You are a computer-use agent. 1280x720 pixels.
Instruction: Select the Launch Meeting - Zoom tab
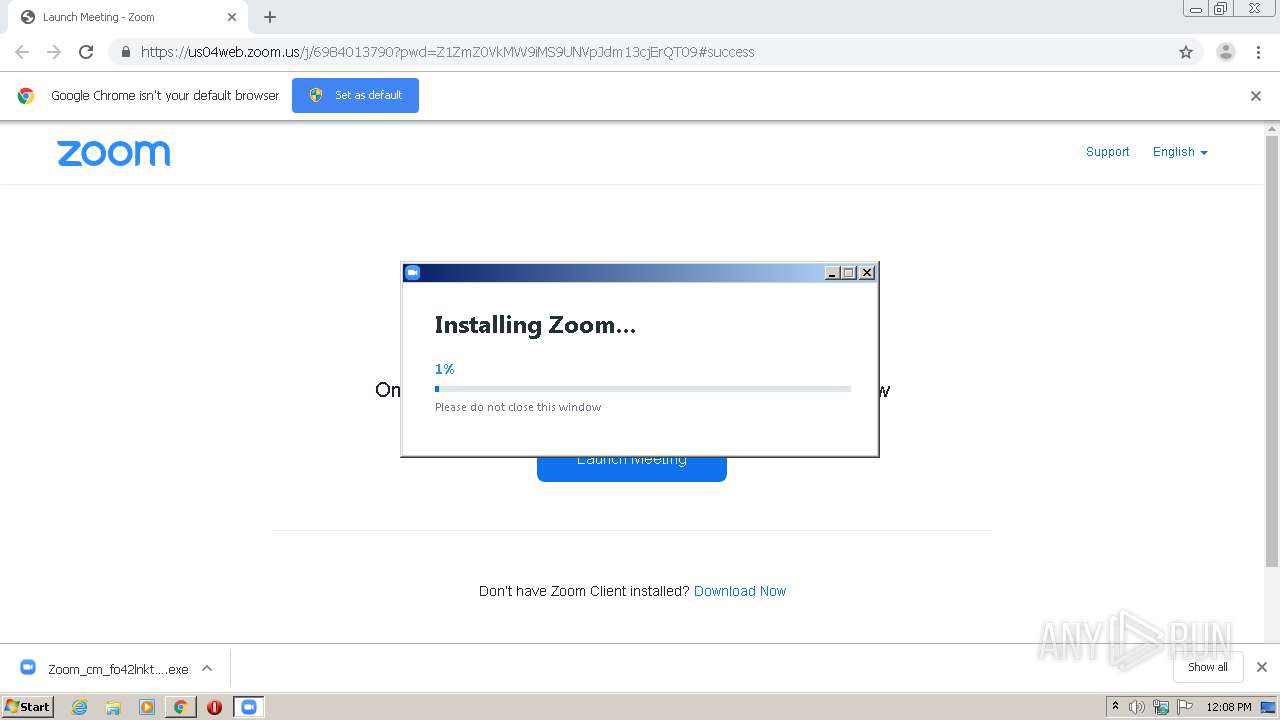[x=128, y=17]
